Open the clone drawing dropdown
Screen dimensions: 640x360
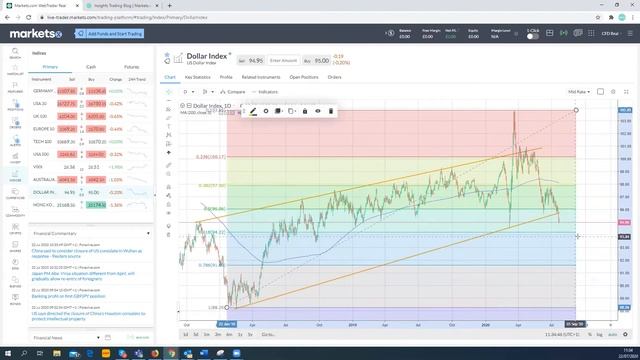pos(292,111)
